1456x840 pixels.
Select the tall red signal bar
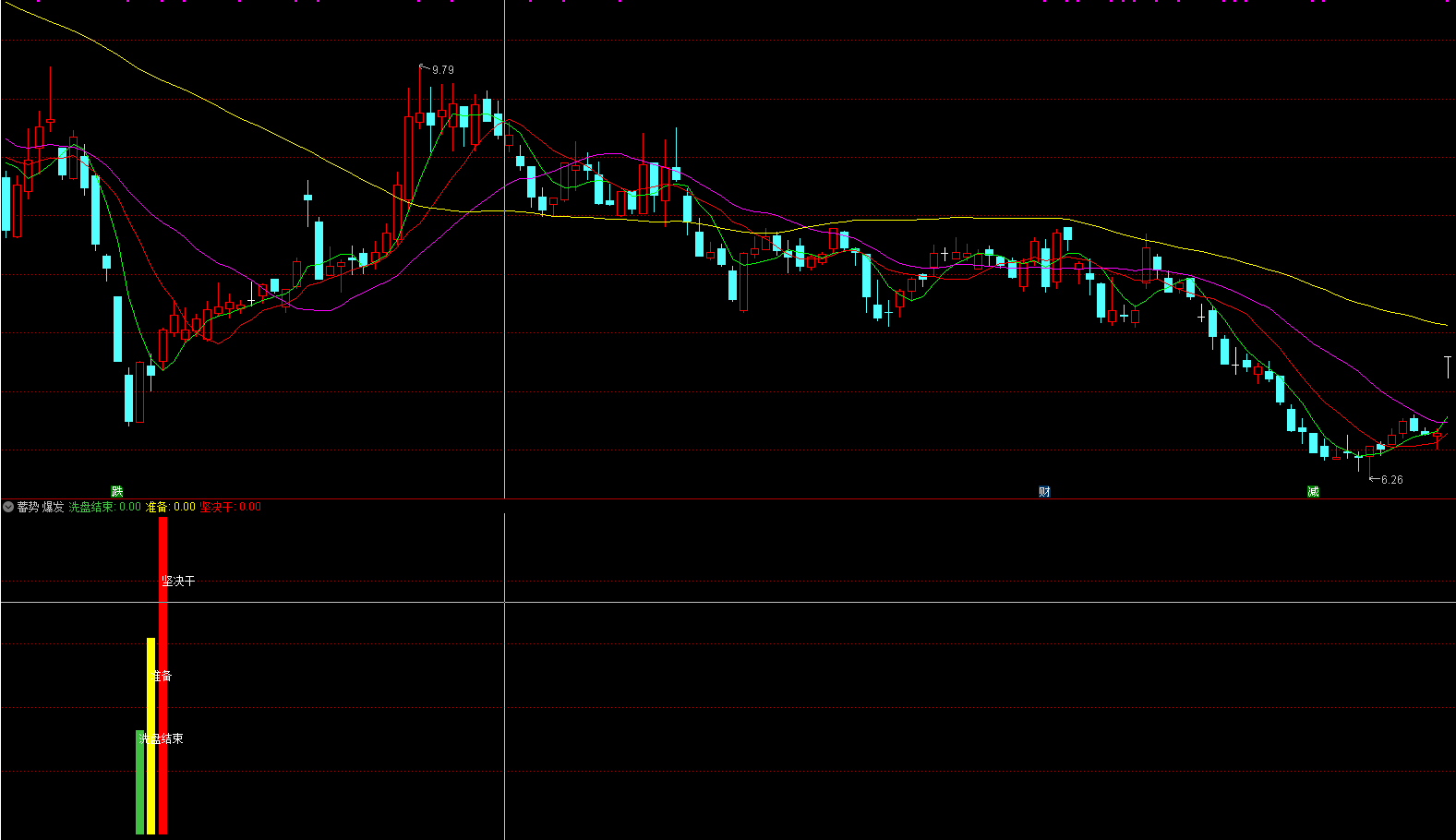(x=163, y=676)
